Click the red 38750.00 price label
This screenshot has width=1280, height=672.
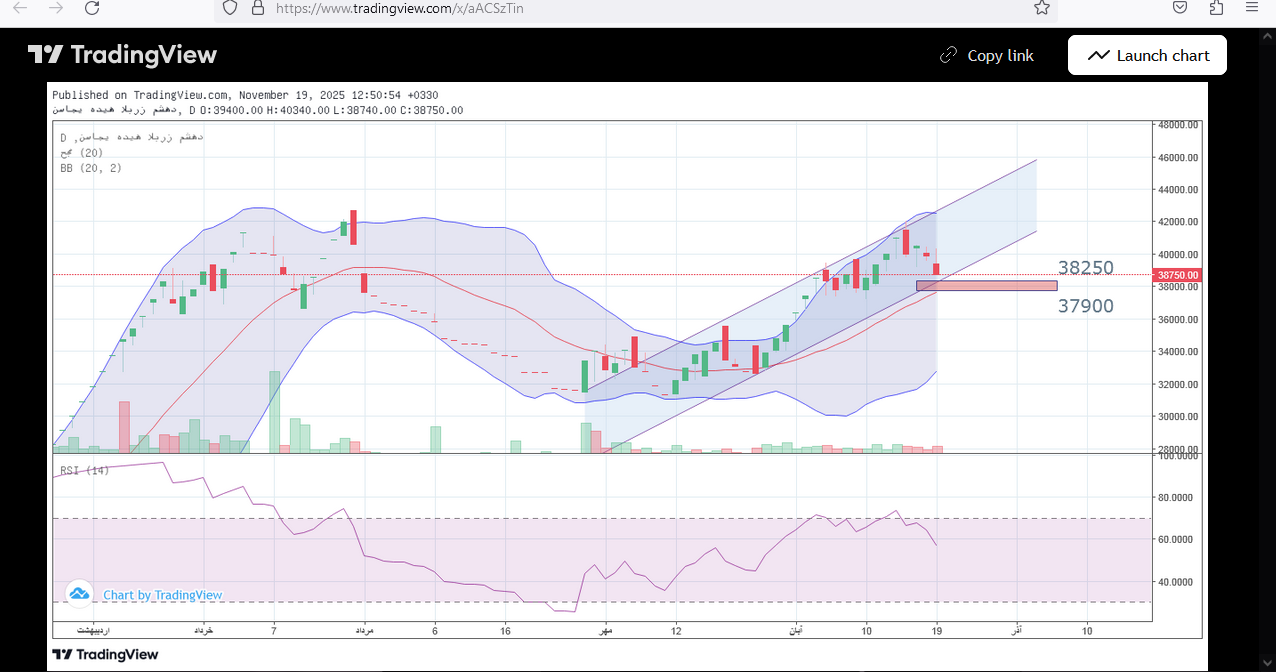pos(1176,275)
